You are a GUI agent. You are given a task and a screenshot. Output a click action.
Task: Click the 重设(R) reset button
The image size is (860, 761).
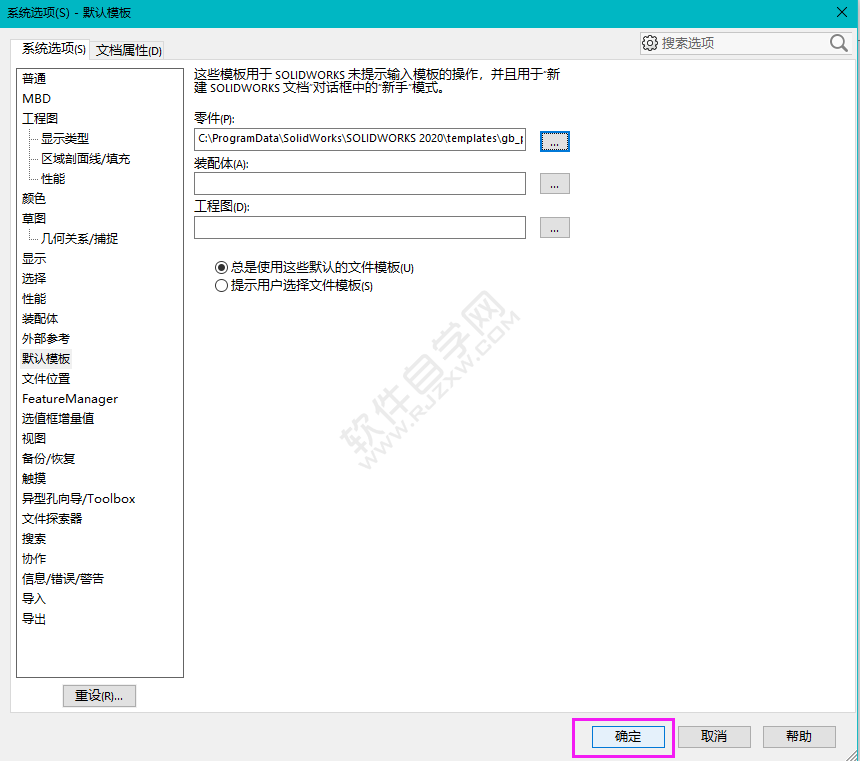[x=99, y=695]
